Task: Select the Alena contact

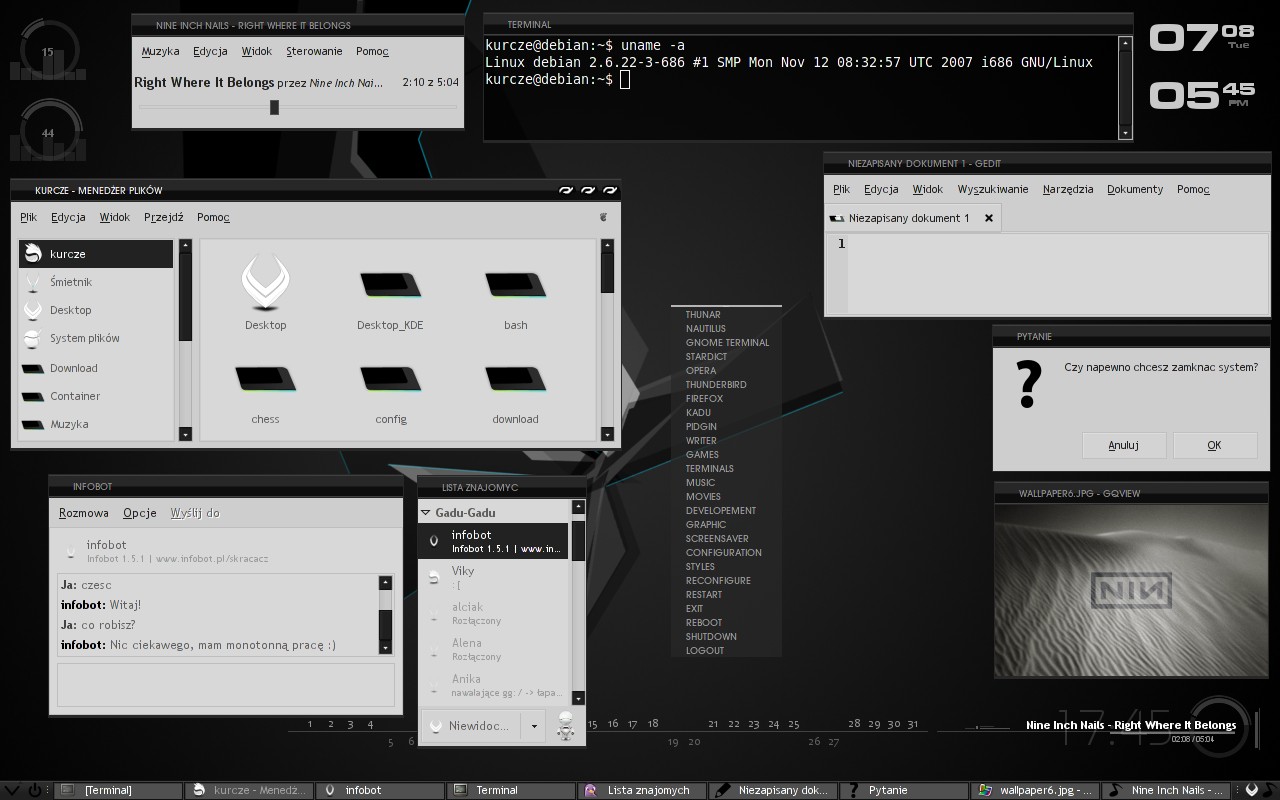Action: point(493,649)
